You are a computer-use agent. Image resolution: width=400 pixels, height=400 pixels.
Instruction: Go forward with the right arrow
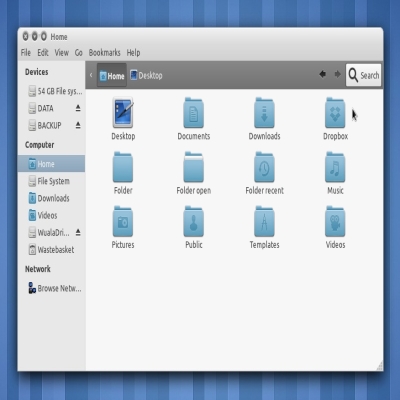(337, 74)
